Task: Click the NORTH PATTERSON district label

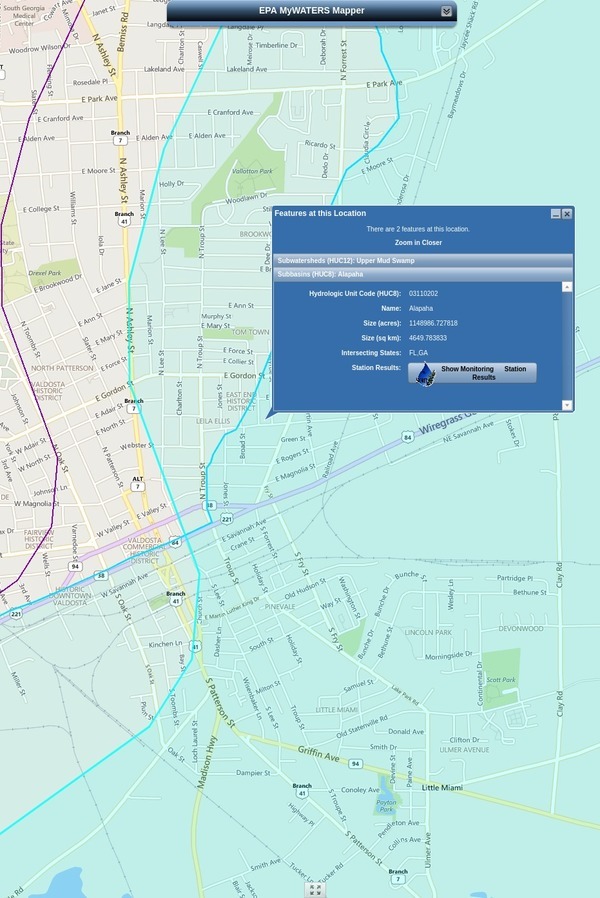Action: pyautogui.click(x=62, y=368)
